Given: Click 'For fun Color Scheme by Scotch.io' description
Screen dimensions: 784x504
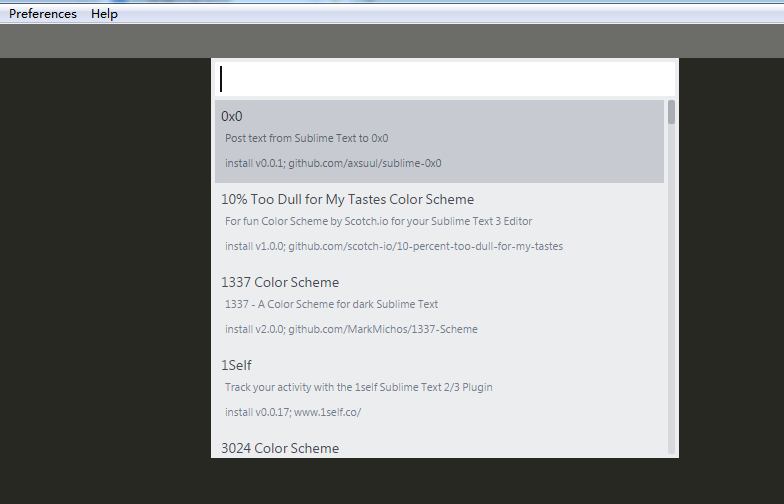Looking at the screenshot, I should tap(378, 222).
